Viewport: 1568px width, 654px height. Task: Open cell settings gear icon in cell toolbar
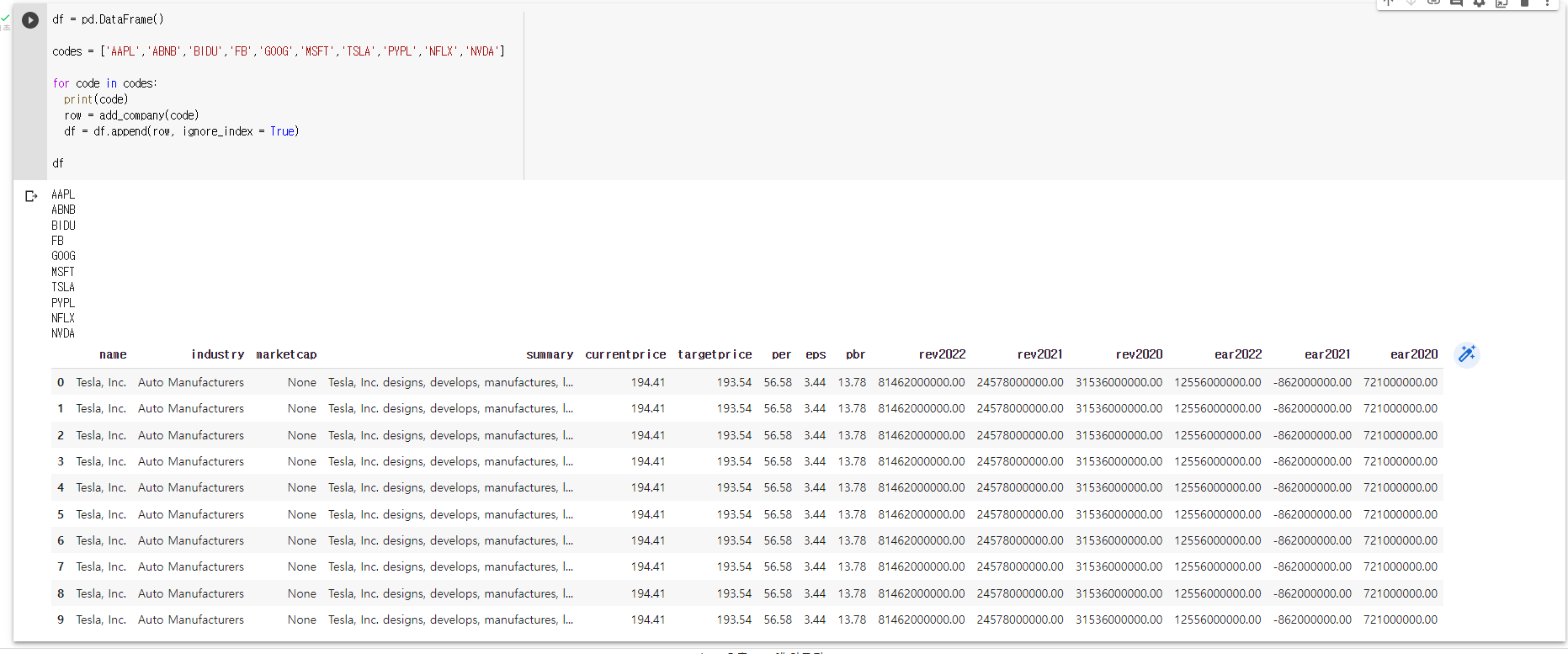coord(1479,3)
